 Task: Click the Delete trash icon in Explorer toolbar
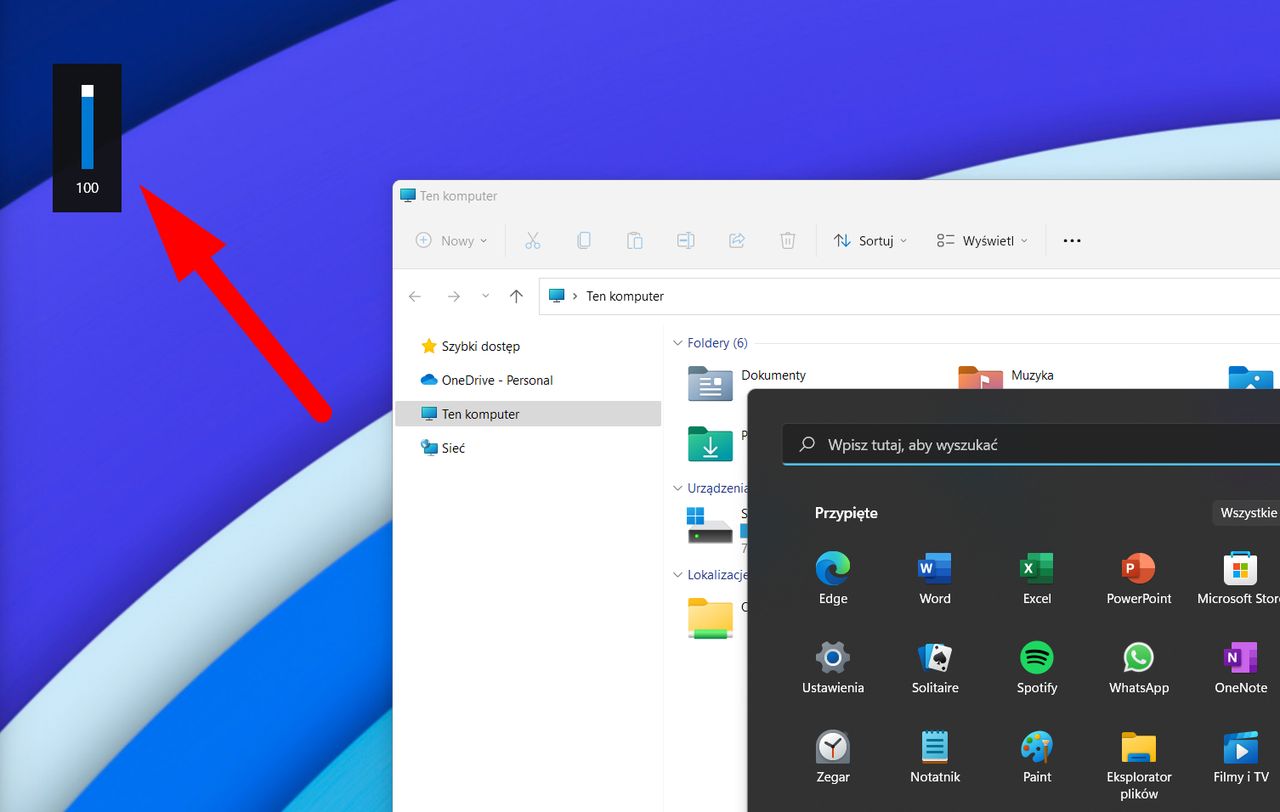tap(788, 240)
